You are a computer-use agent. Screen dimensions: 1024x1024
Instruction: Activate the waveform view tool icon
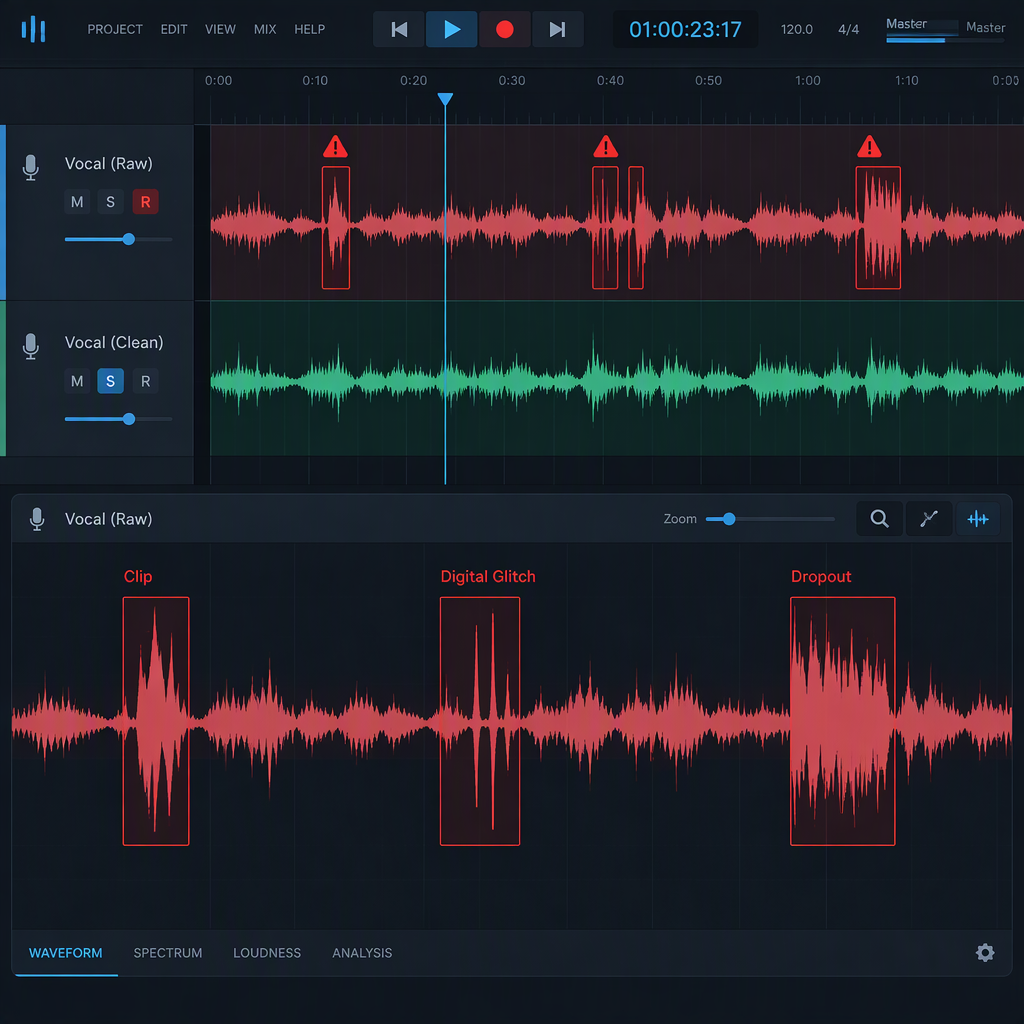(978, 519)
